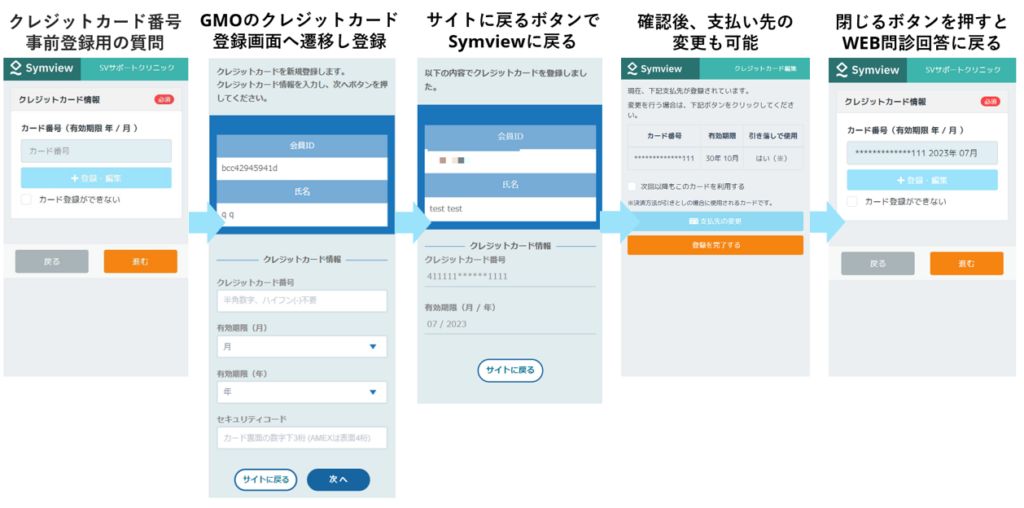Image resolution: width=1024 pixels, height=508 pixels.
Task: Select the SVサポートクリニック header tab in first screen
Action: (x=137, y=69)
